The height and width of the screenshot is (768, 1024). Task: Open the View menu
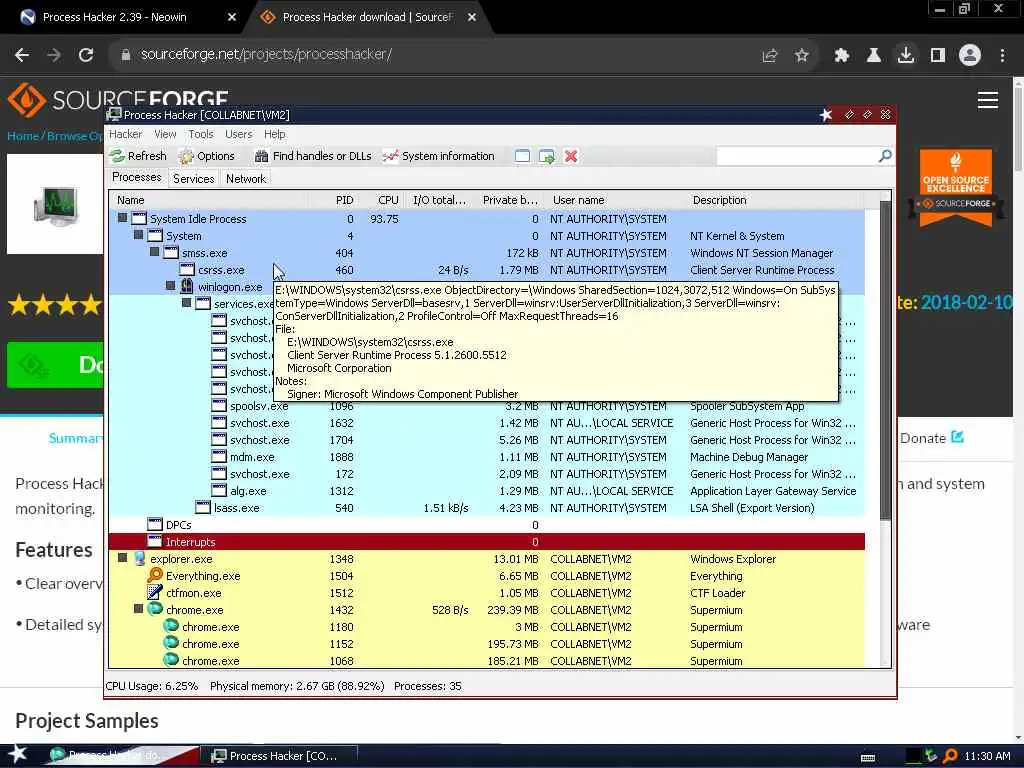tap(165, 134)
